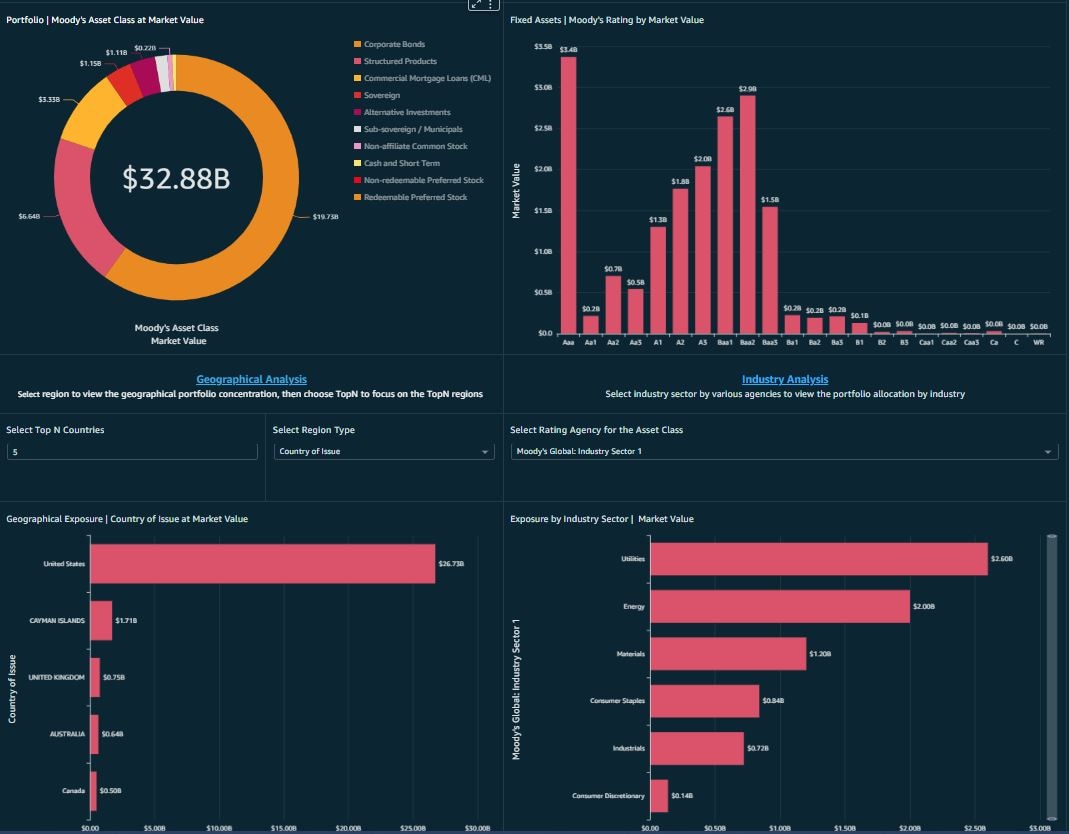The width and height of the screenshot is (1069, 834).
Task: Select Commercial Mortgage Loans (CML) legend item
Action: click(426, 79)
